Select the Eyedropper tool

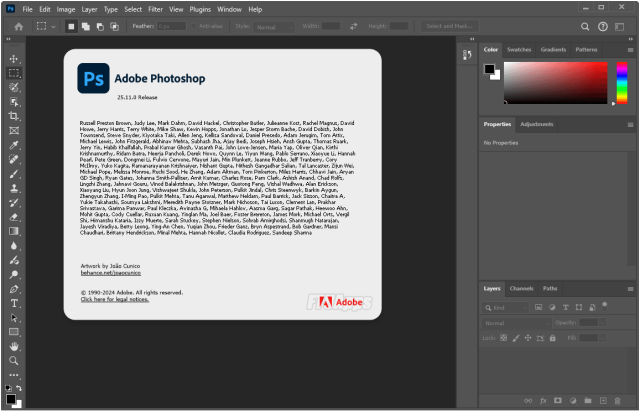coord(14,145)
